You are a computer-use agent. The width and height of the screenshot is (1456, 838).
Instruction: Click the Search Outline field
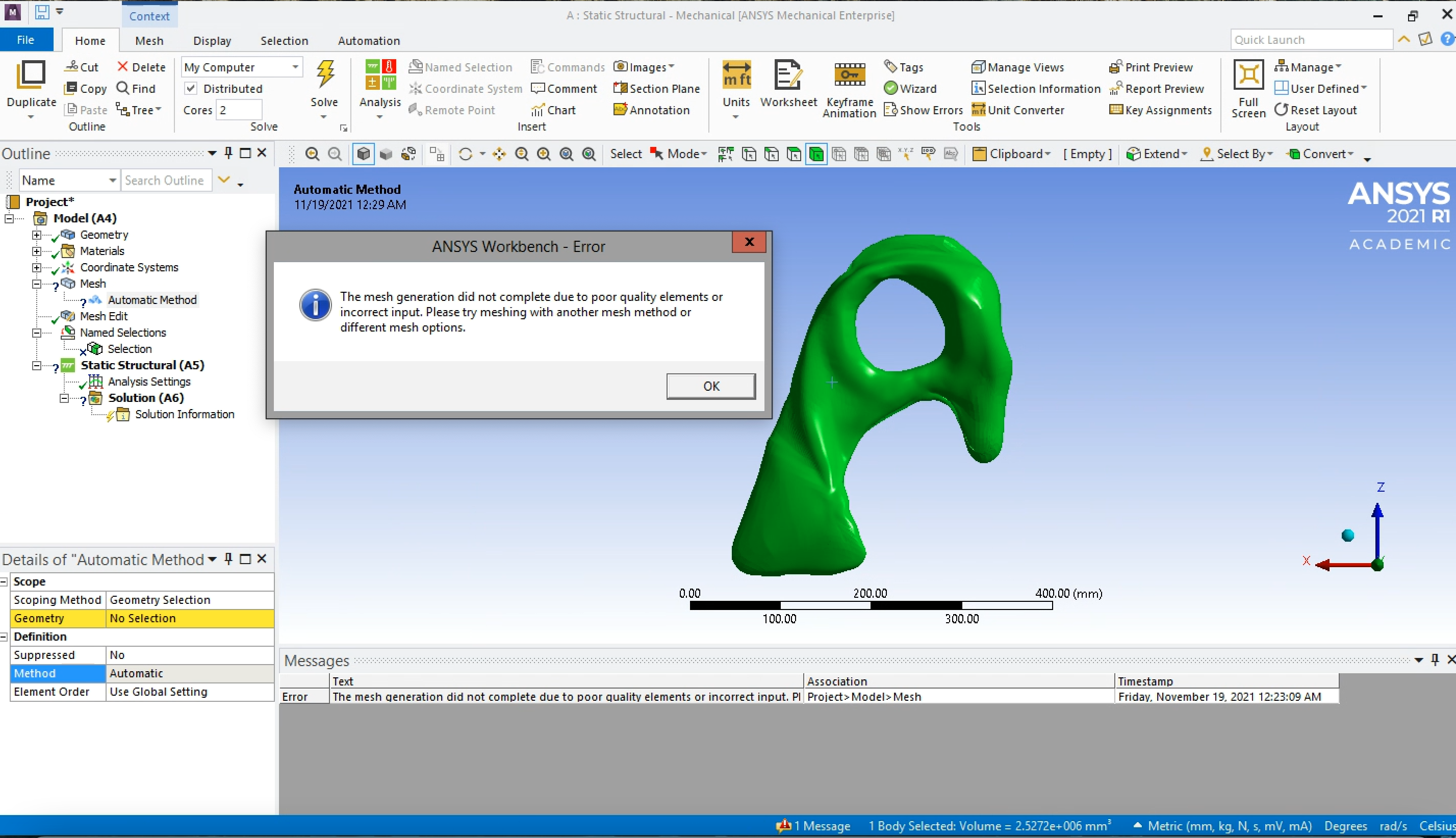[167, 181]
